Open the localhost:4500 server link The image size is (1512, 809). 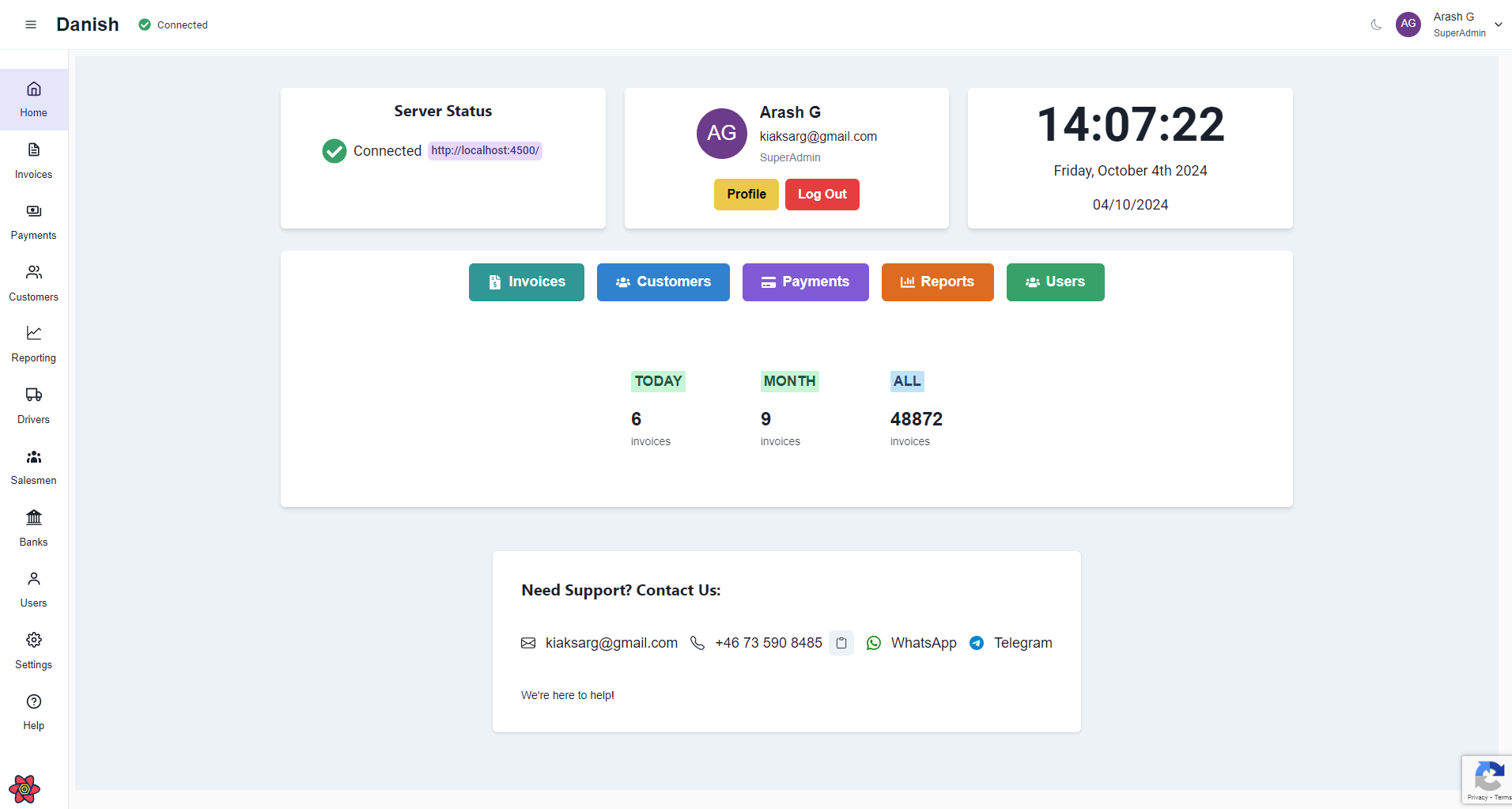485,150
